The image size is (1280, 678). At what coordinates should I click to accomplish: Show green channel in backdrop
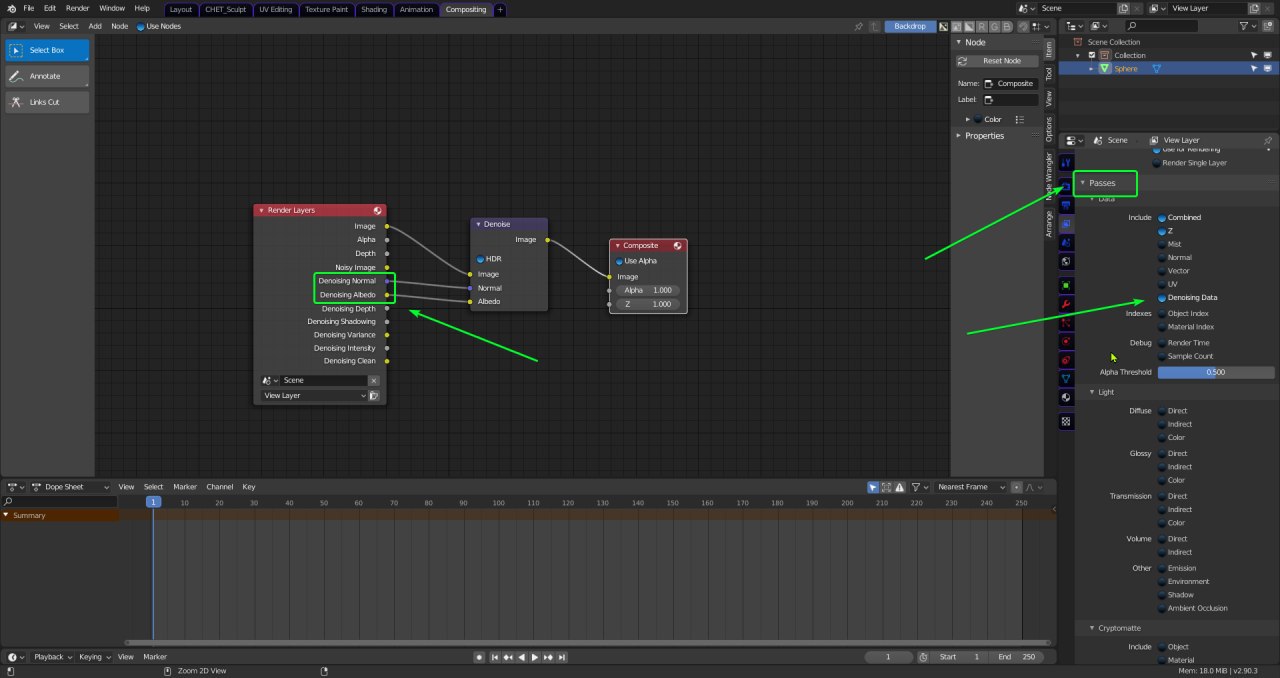click(x=994, y=25)
